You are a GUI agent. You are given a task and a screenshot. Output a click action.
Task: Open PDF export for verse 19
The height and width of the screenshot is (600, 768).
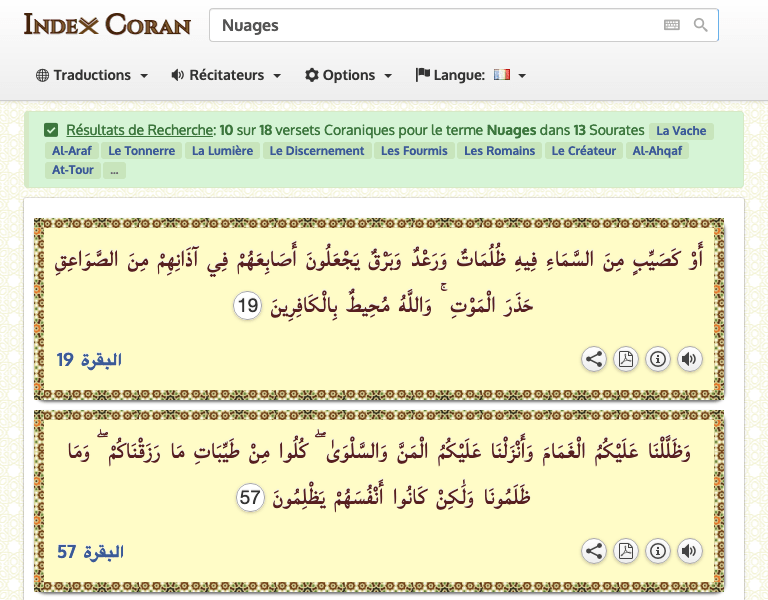click(625, 359)
